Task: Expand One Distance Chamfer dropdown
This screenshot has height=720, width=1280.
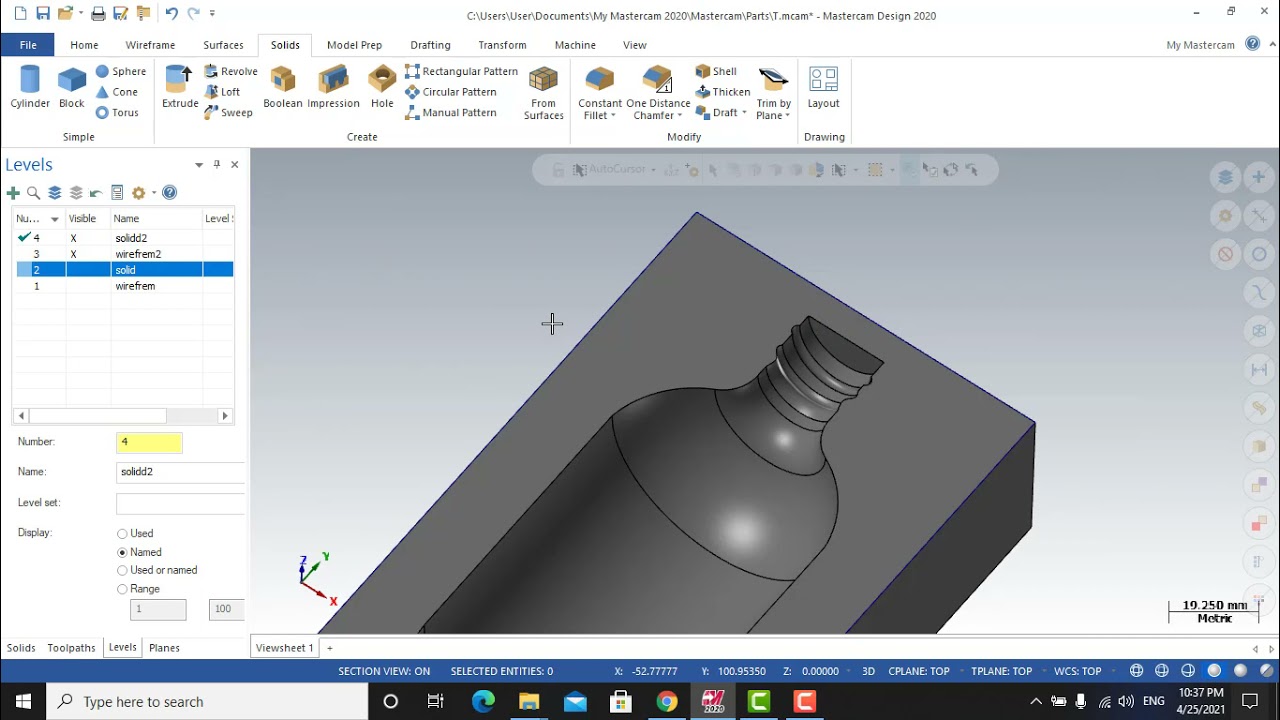Action: coord(682,116)
